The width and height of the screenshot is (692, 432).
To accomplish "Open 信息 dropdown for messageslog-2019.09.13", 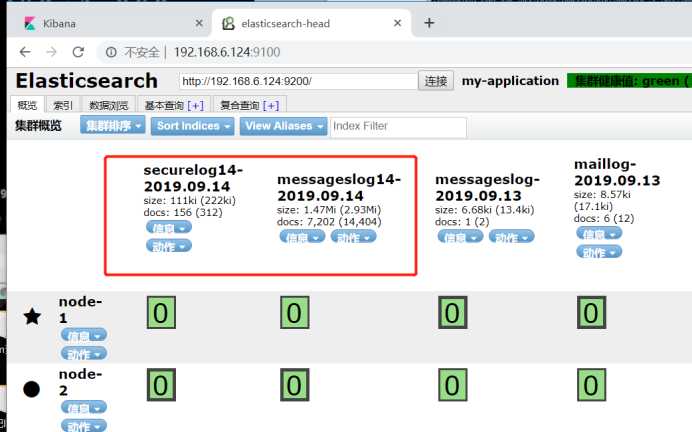I will tap(460, 237).
